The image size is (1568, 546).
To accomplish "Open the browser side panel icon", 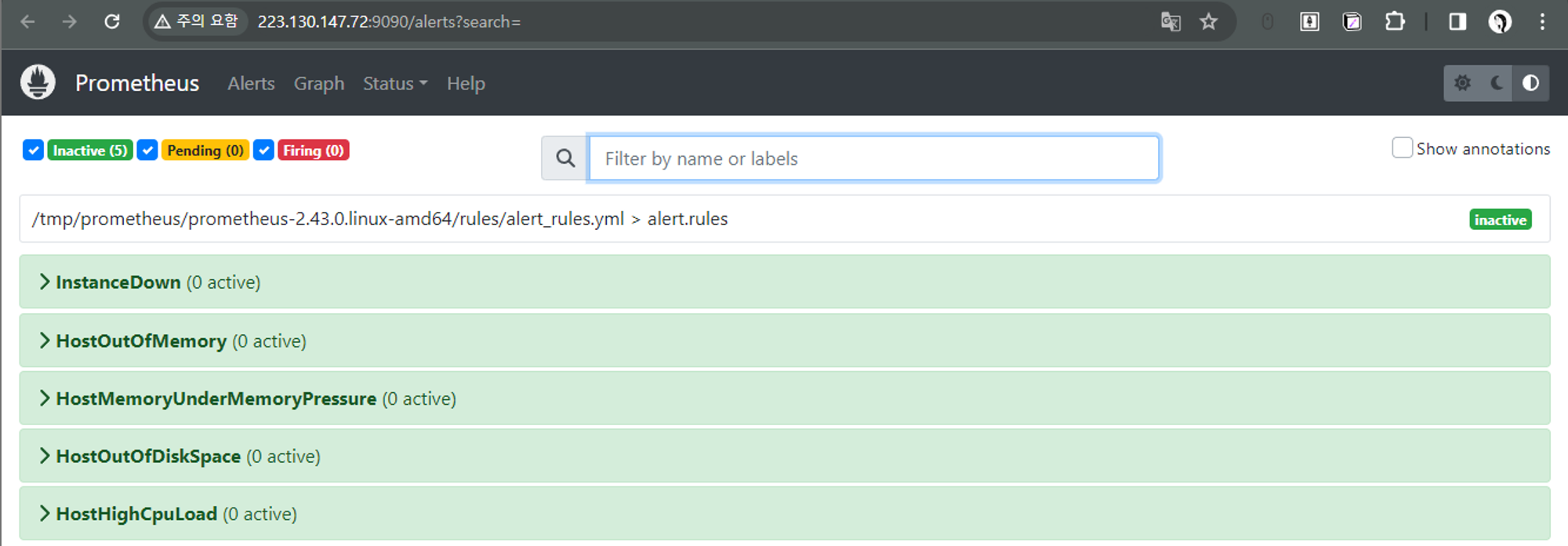I will click(1457, 22).
